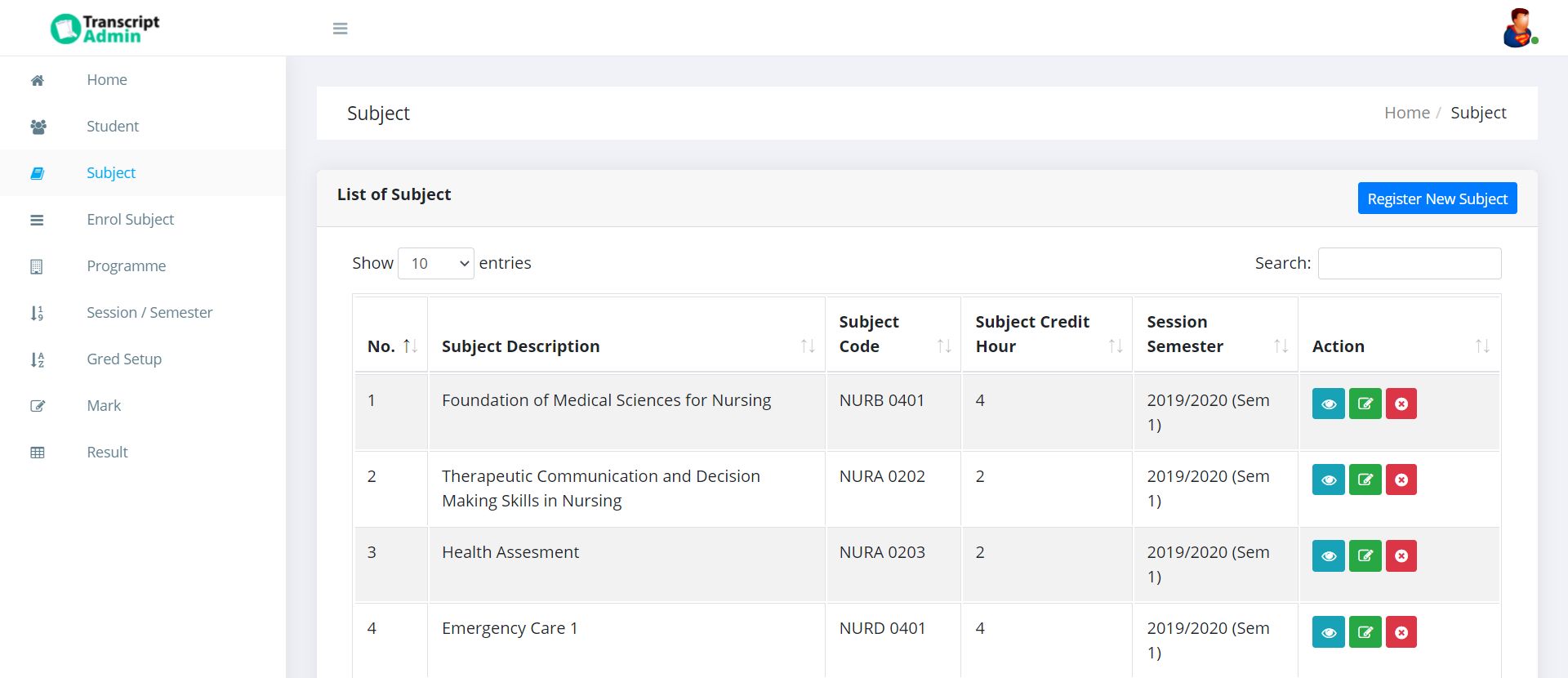The image size is (1568, 678).
Task: Click the Register New Subject button
Action: 1437,198
